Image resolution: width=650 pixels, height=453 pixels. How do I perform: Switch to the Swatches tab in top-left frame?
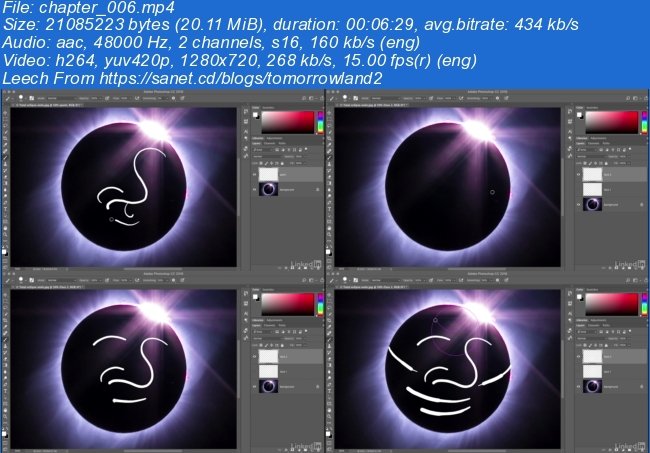[x=268, y=108]
